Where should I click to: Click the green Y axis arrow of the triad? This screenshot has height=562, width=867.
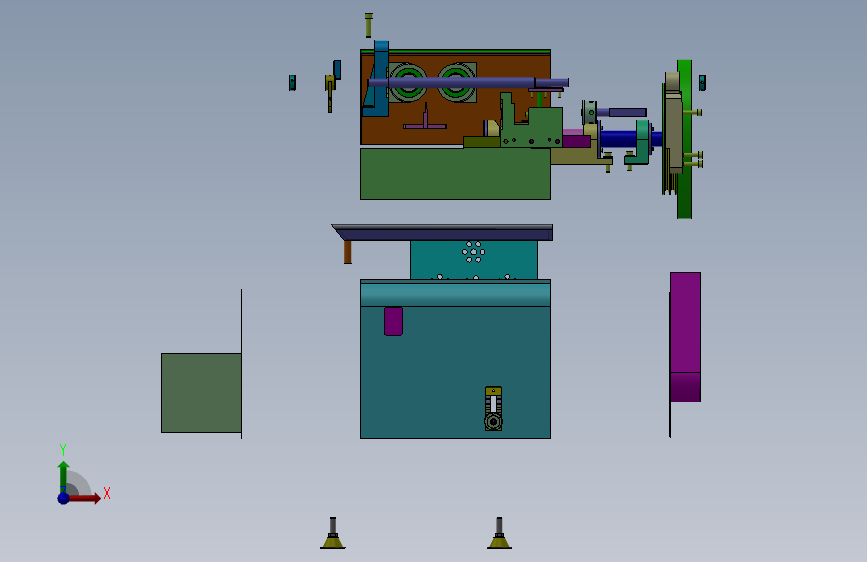[x=64, y=475]
